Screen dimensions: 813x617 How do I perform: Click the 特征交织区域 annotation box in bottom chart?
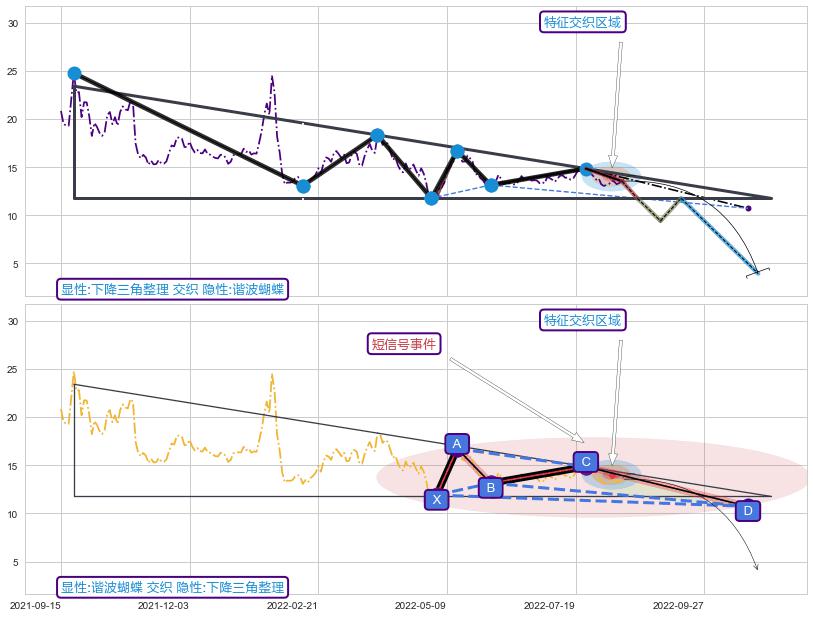click(583, 320)
